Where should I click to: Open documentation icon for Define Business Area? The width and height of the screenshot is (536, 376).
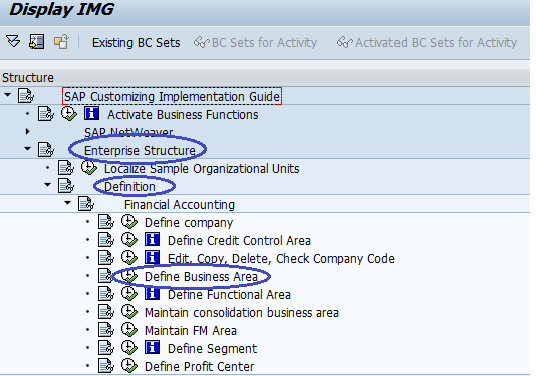tap(106, 276)
